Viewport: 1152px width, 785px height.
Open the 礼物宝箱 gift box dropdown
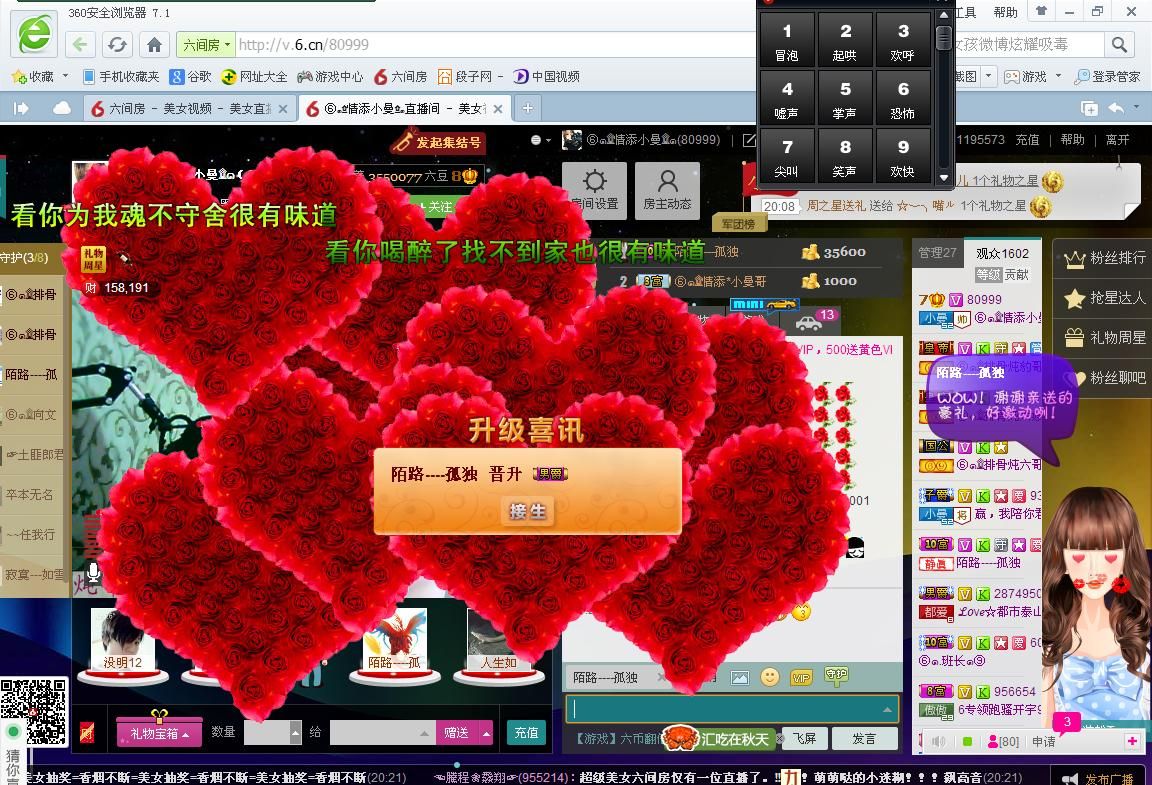pyautogui.click(x=158, y=733)
